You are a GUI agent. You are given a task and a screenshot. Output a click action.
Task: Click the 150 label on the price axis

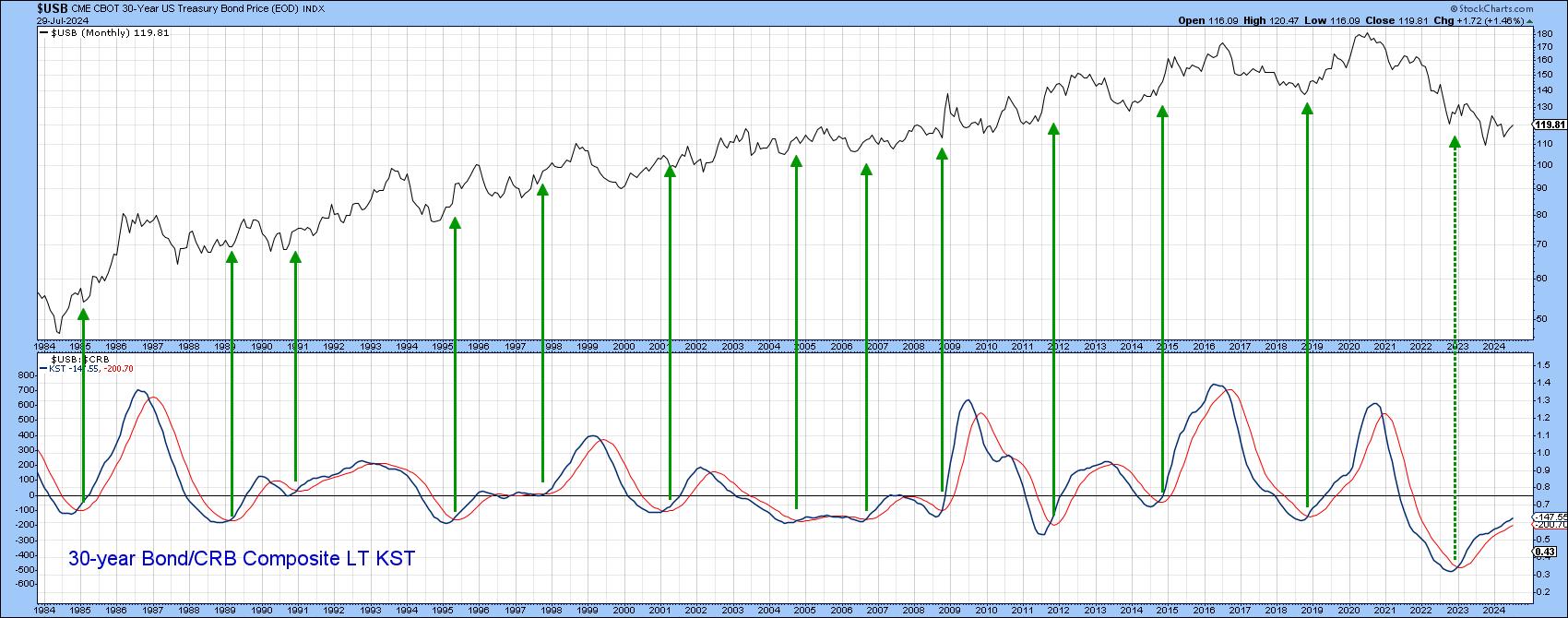coord(1545,74)
